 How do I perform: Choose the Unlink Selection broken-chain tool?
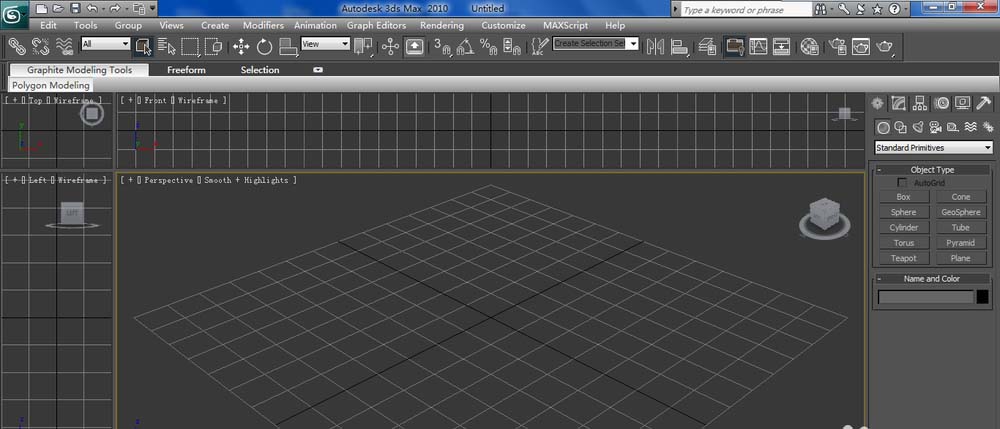tap(41, 47)
